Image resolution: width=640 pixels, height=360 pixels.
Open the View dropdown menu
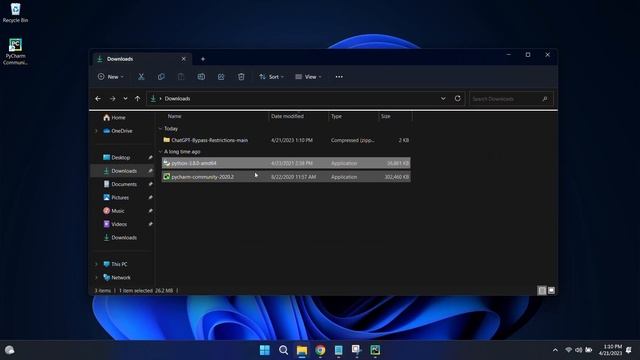coord(309,77)
